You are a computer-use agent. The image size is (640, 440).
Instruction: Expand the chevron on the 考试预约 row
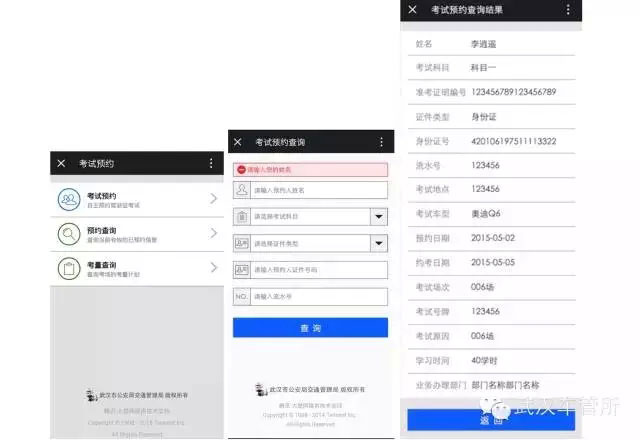(x=213, y=199)
